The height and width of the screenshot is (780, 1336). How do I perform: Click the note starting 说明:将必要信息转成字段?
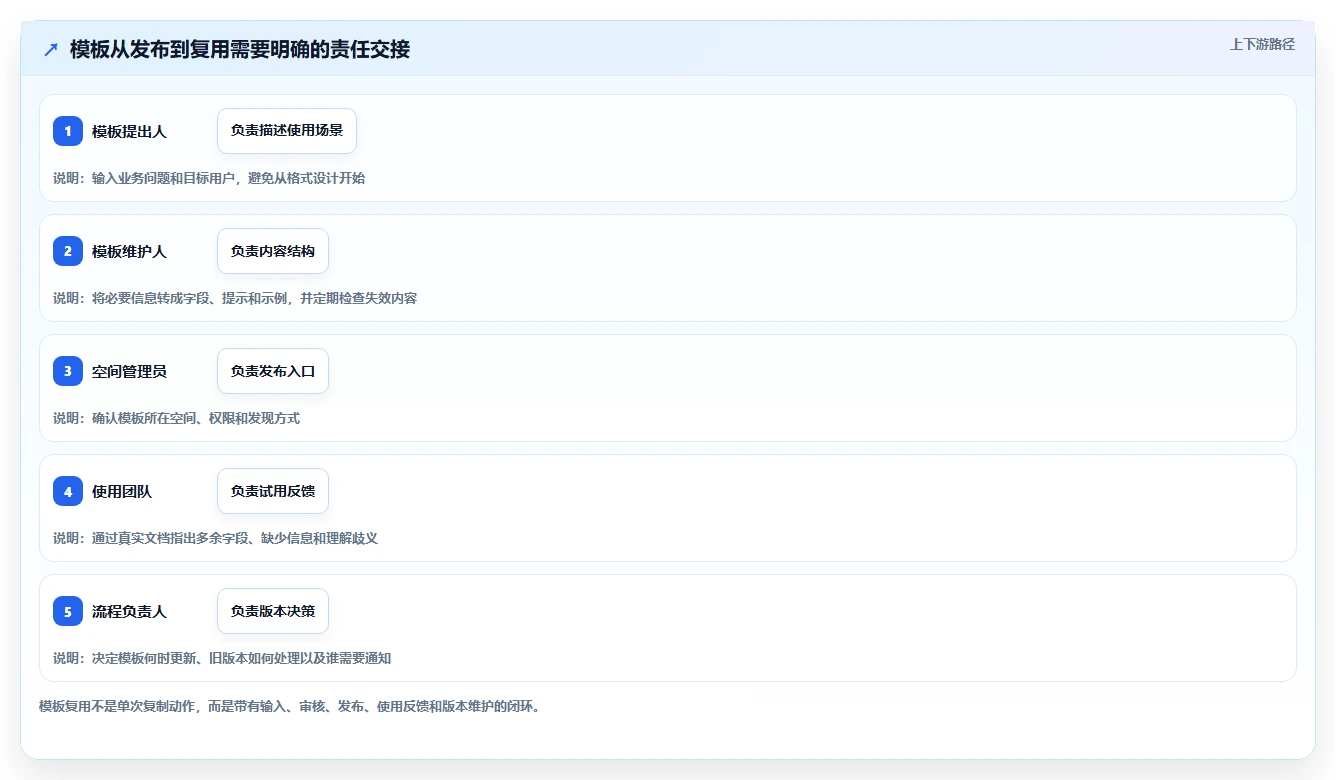pyautogui.click(x=235, y=298)
